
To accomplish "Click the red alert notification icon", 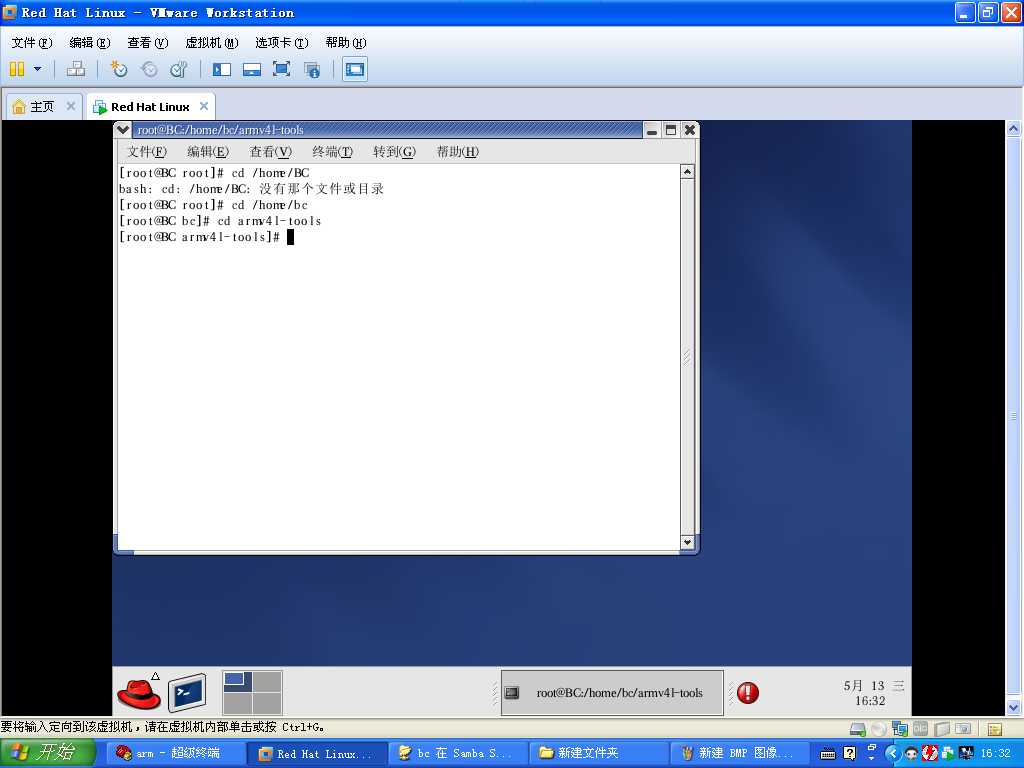I will (748, 692).
